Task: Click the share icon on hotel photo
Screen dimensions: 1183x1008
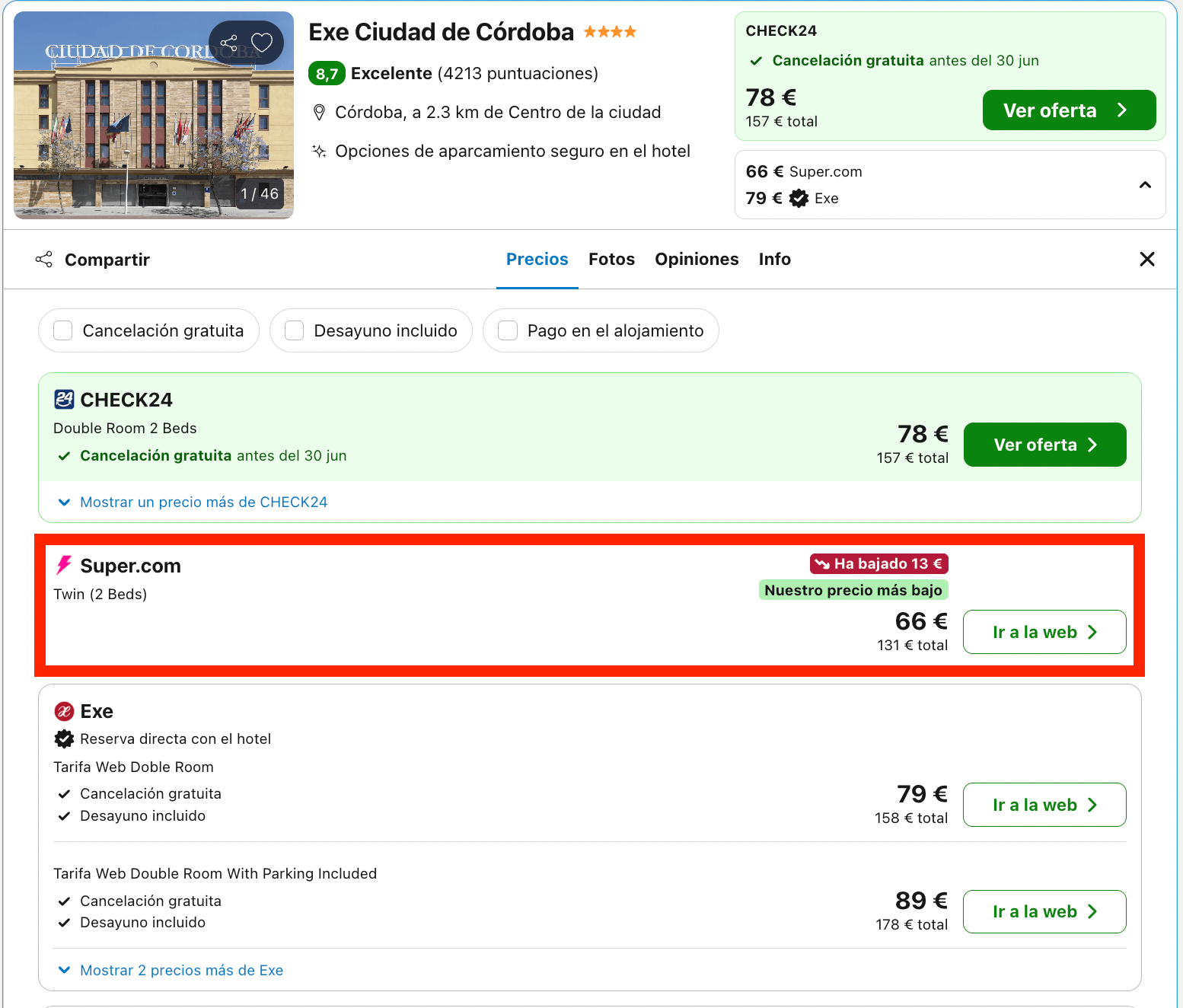Action: point(229,43)
